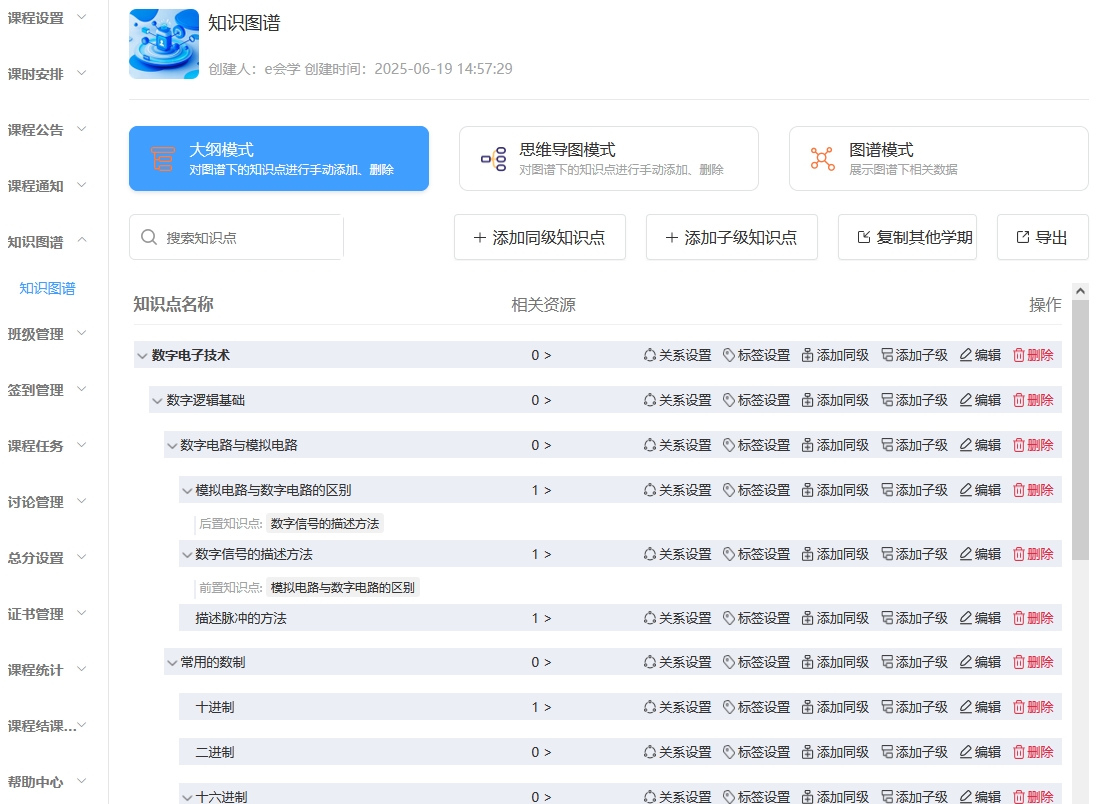Click the delete icon for 数字电子技术 row
1104x804 pixels.
[x=1019, y=355]
